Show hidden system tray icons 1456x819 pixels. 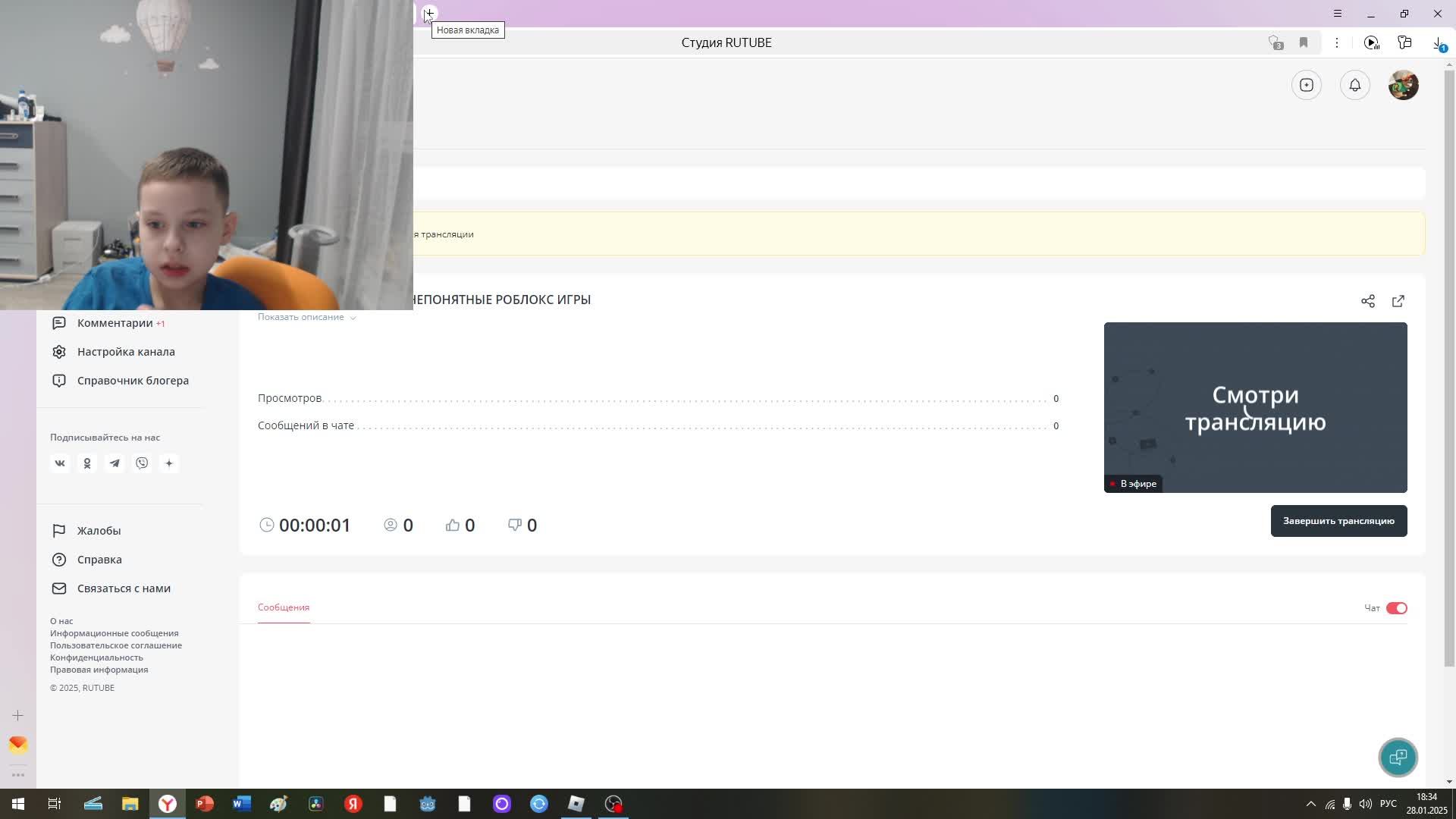pos(1310,804)
